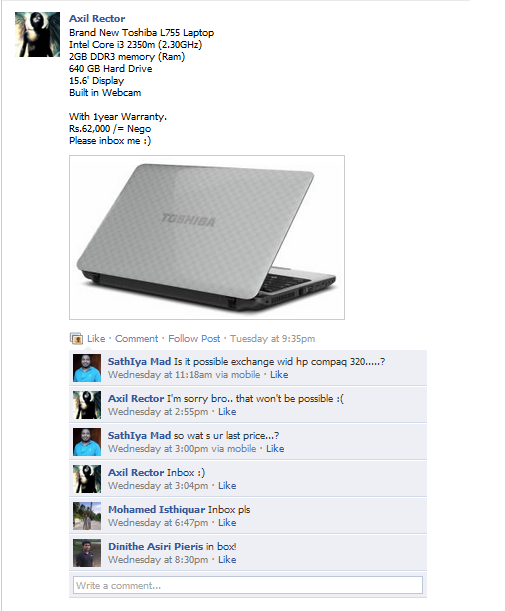This screenshot has height=611, width=505.
Task: Like the Toshiba laptop post
Action: pos(96,339)
